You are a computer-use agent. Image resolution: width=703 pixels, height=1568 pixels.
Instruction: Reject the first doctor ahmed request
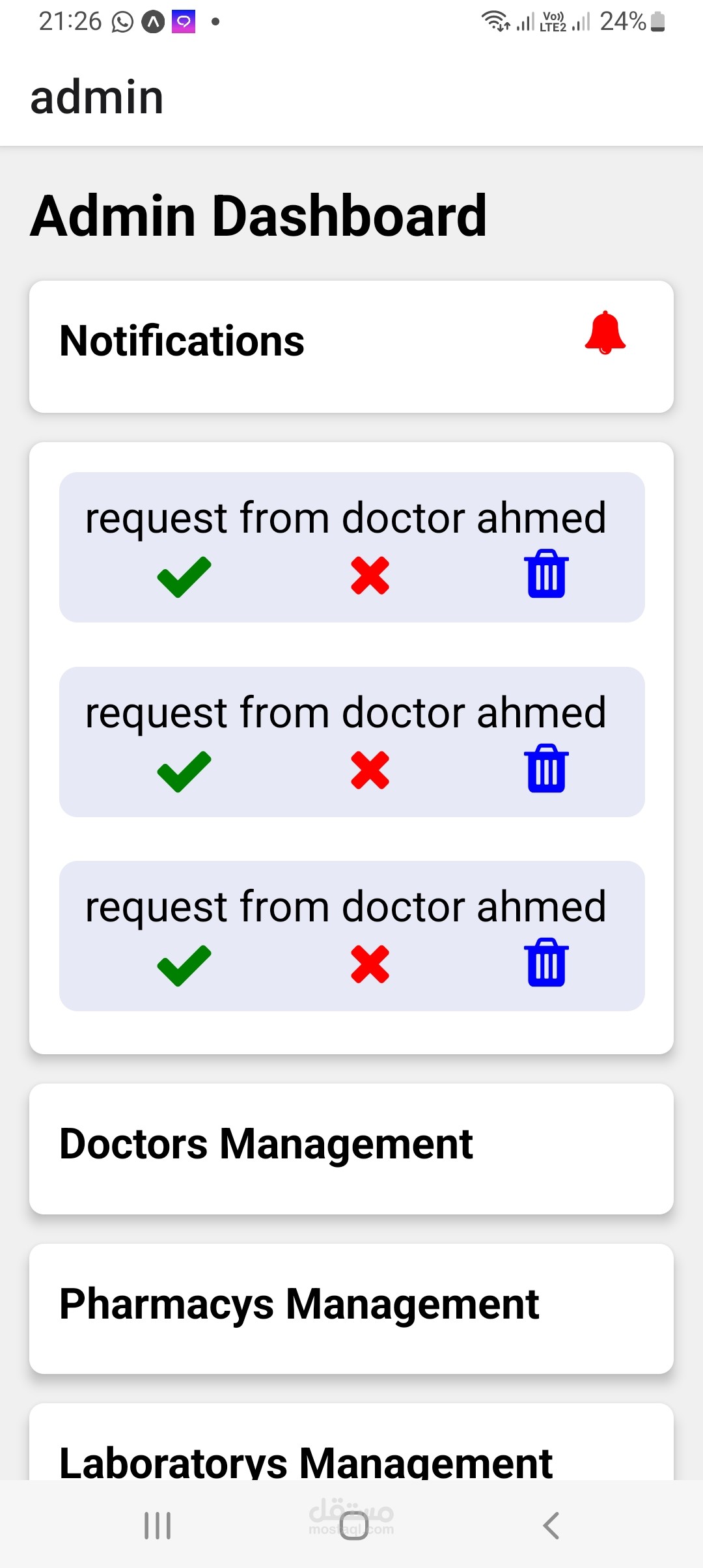[x=370, y=576]
